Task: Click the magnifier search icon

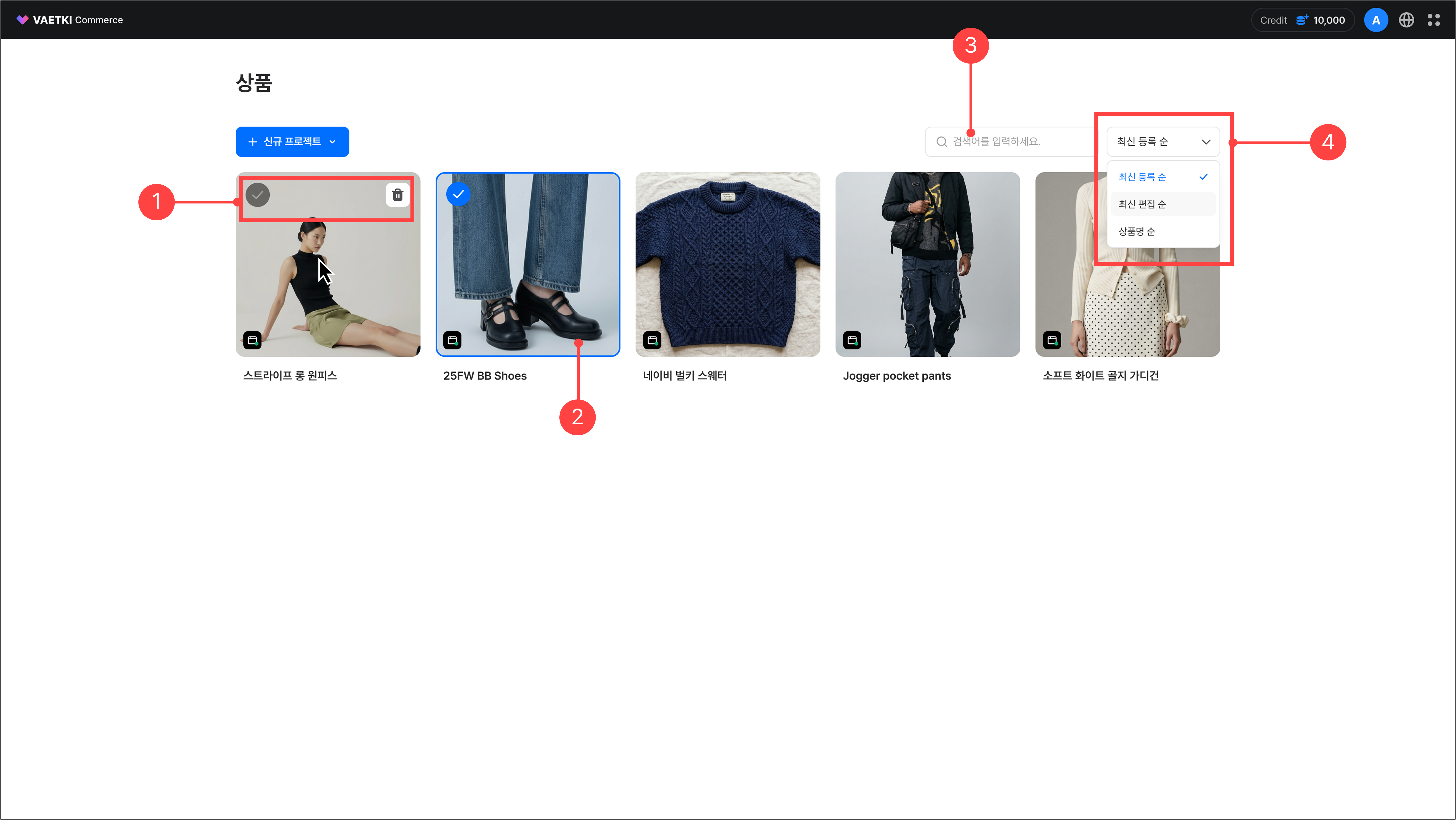Action: click(942, 141)
